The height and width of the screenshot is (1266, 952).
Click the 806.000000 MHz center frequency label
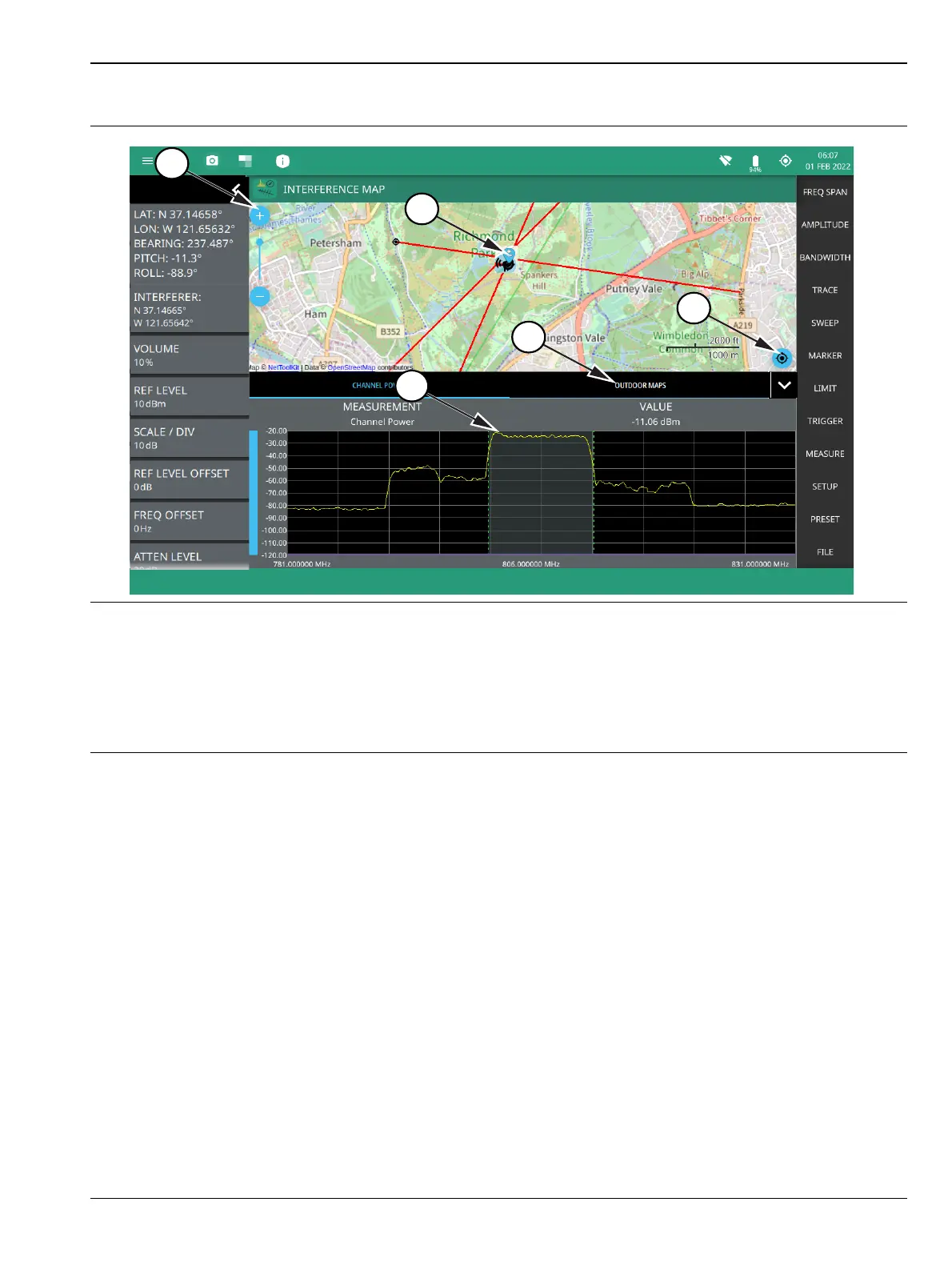coord(531,564)
